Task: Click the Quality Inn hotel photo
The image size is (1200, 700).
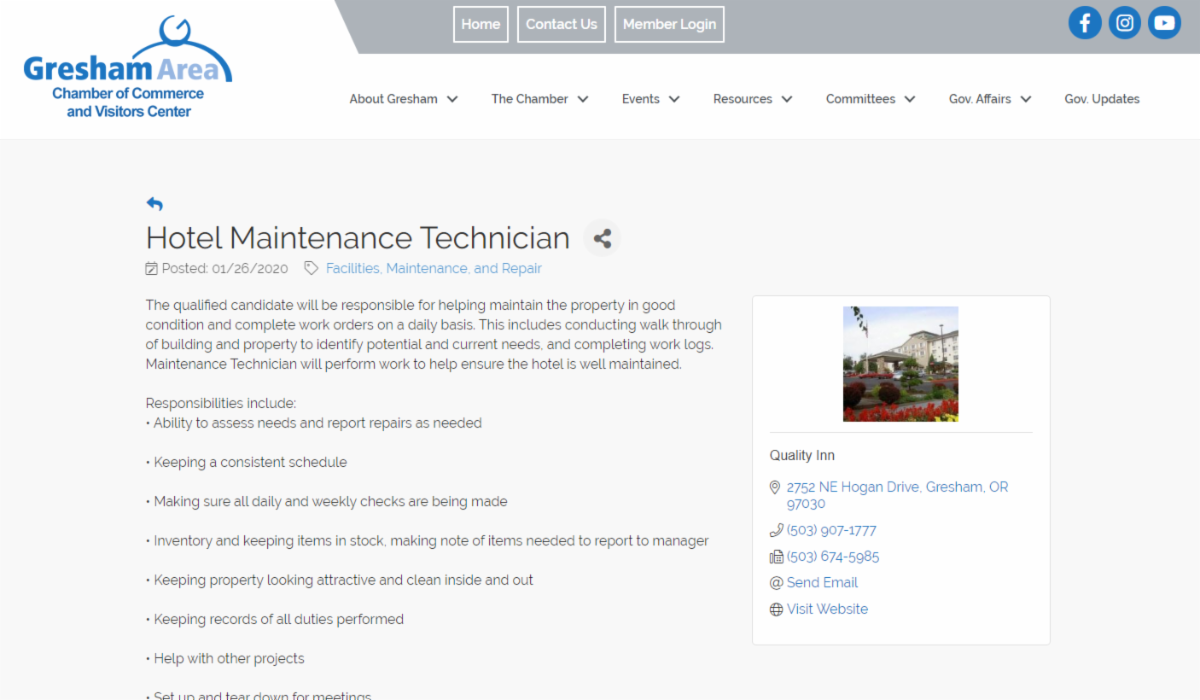Action: coord(900,364)
